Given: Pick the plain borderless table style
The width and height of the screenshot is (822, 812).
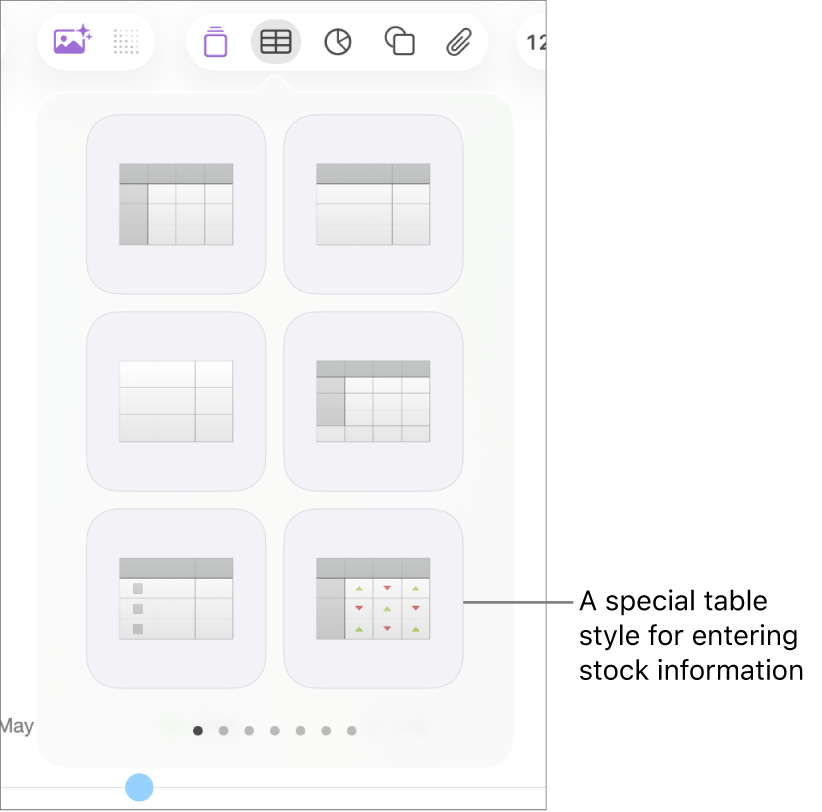Looking at the screenshot, I should coord(175,400).
